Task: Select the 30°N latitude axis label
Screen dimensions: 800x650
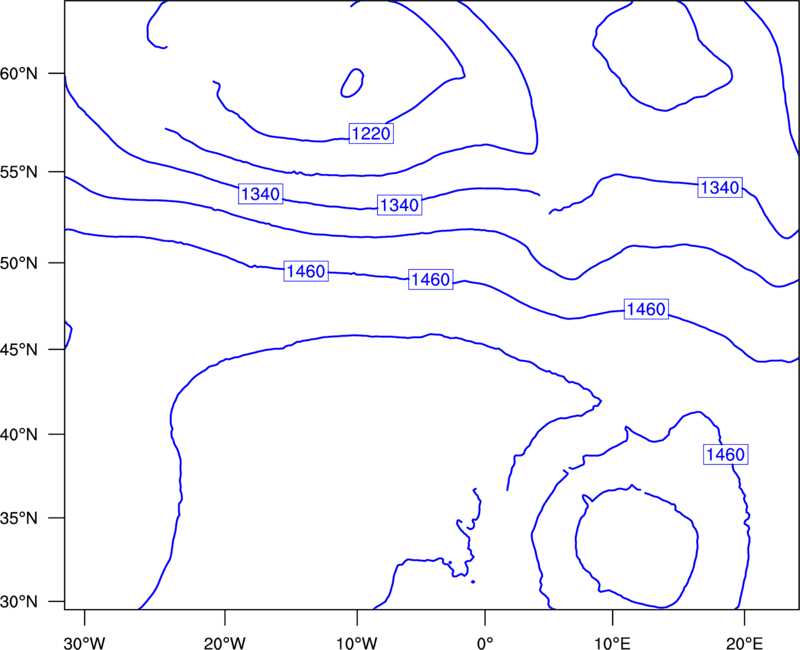Action: [x=19, y=602]
